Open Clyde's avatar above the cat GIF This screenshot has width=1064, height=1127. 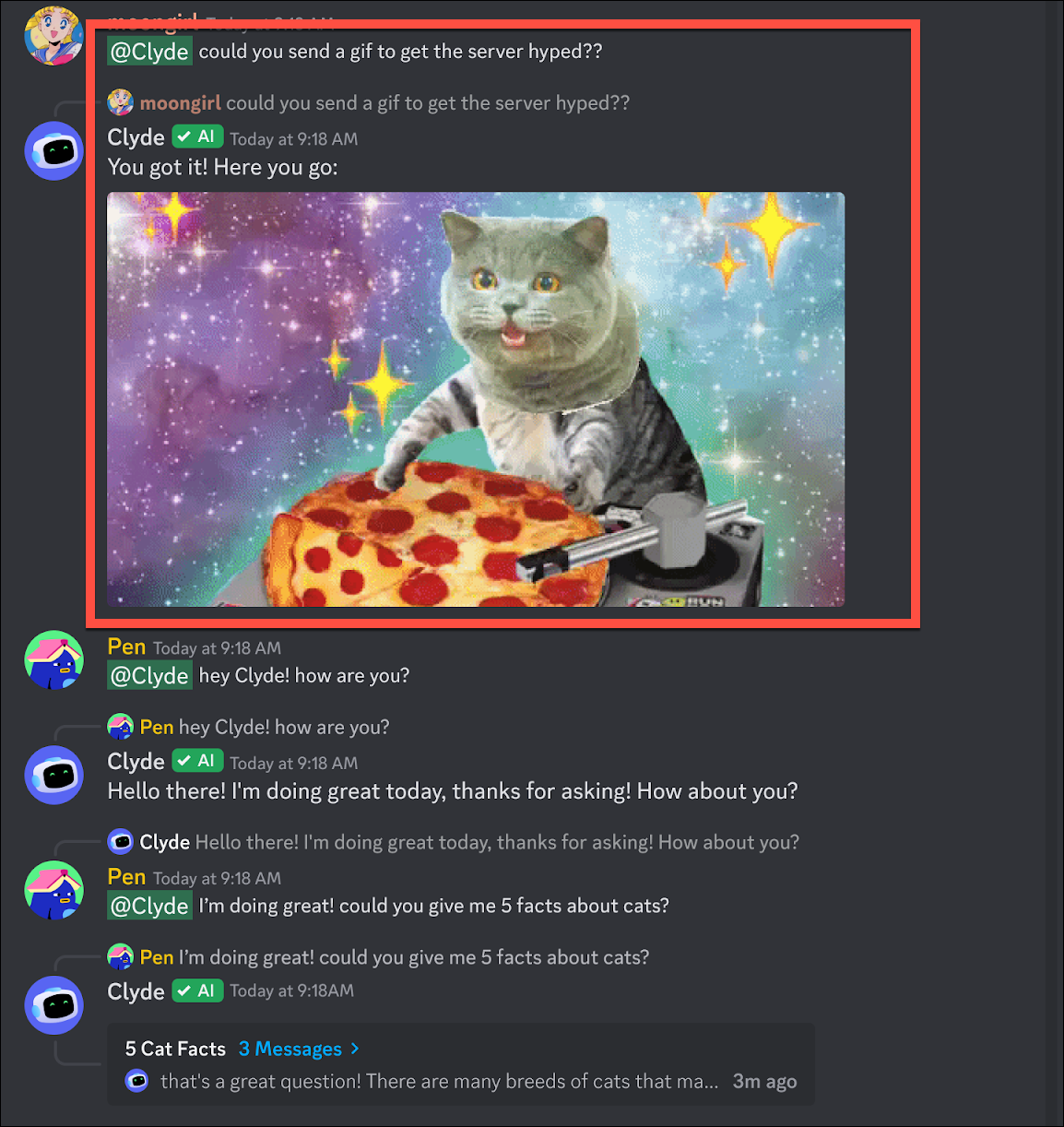53,150
